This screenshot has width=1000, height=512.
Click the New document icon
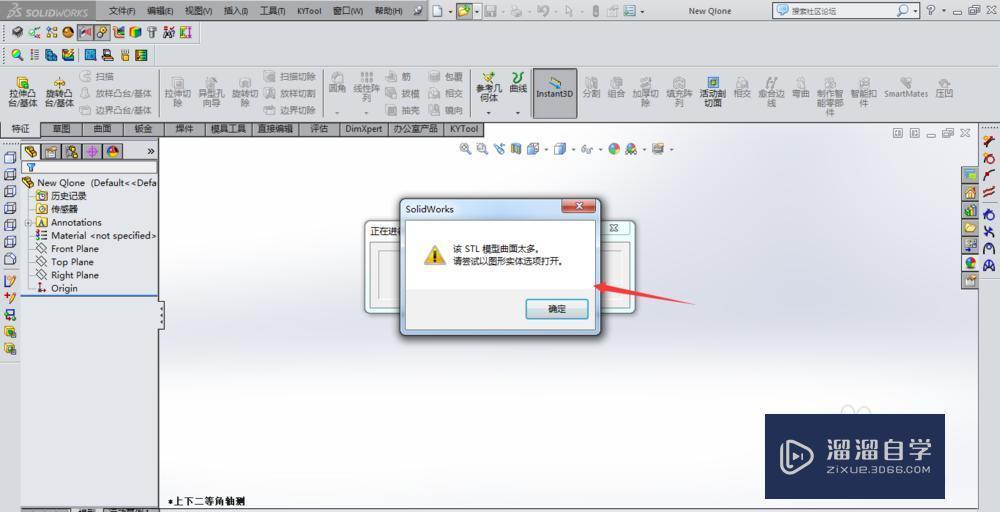(x=437, y=11)
